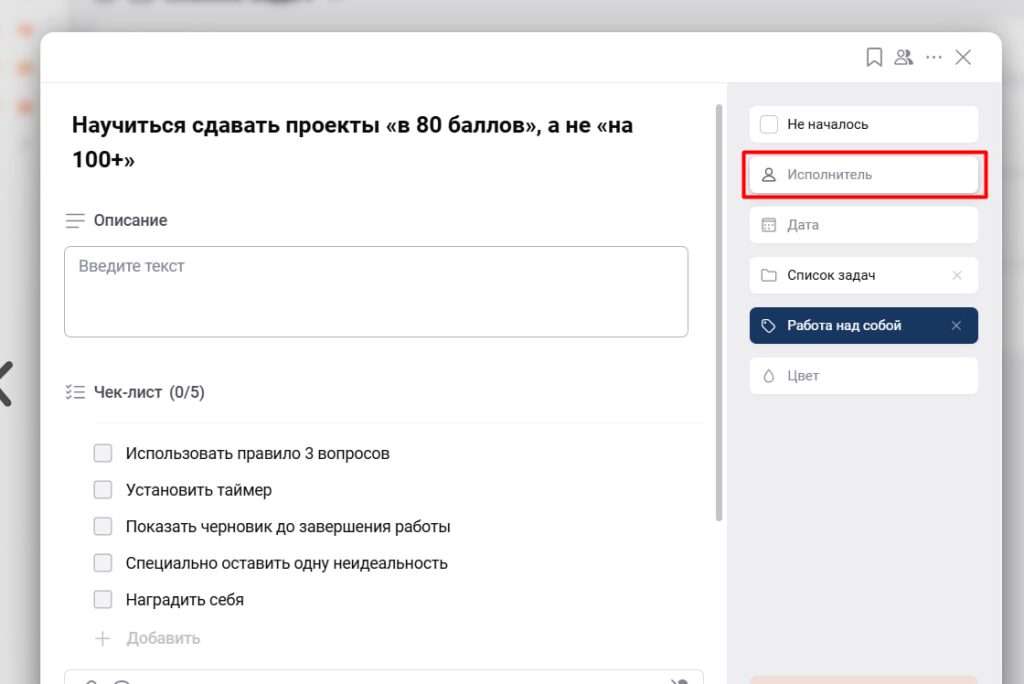The image size is (1024, 684).
Task: Remove the «Работа над собой» tag with its X
Action: click(956, 326)
